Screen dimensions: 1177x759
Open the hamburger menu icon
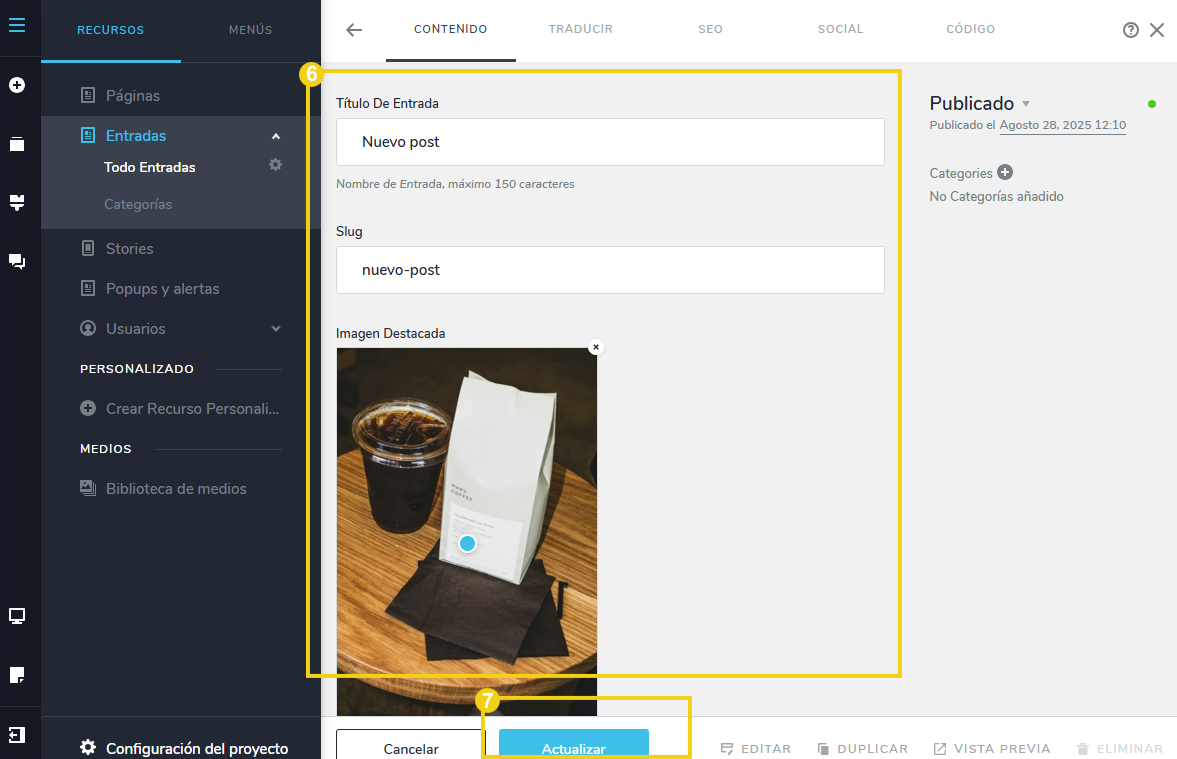pos(17,26)
